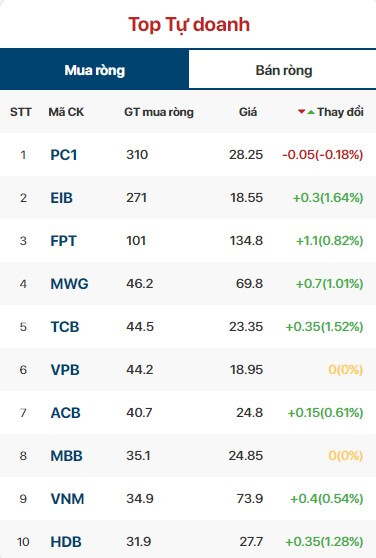
Task: Switch to the Bán ròng tab
Action: point(282,70)
